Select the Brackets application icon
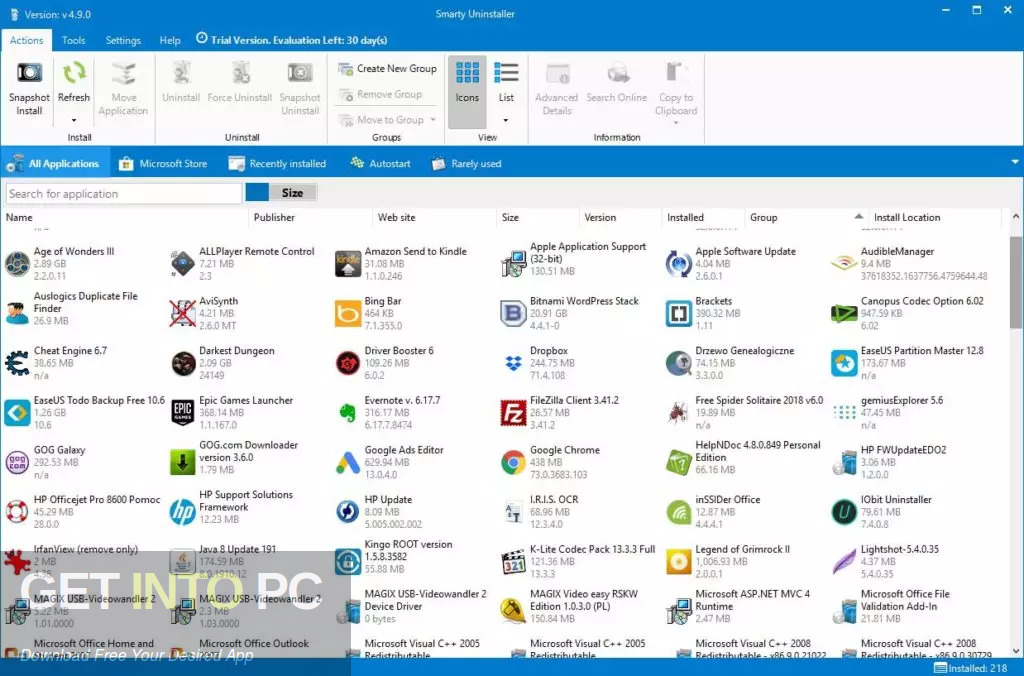1024x676 pixels. (679, 314)
